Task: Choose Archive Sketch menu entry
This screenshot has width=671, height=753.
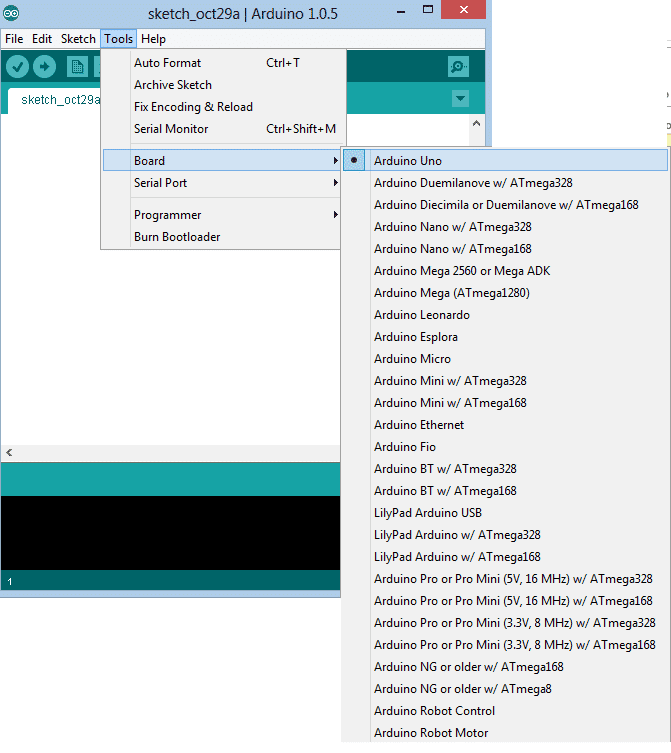Action: pos(221,85)
